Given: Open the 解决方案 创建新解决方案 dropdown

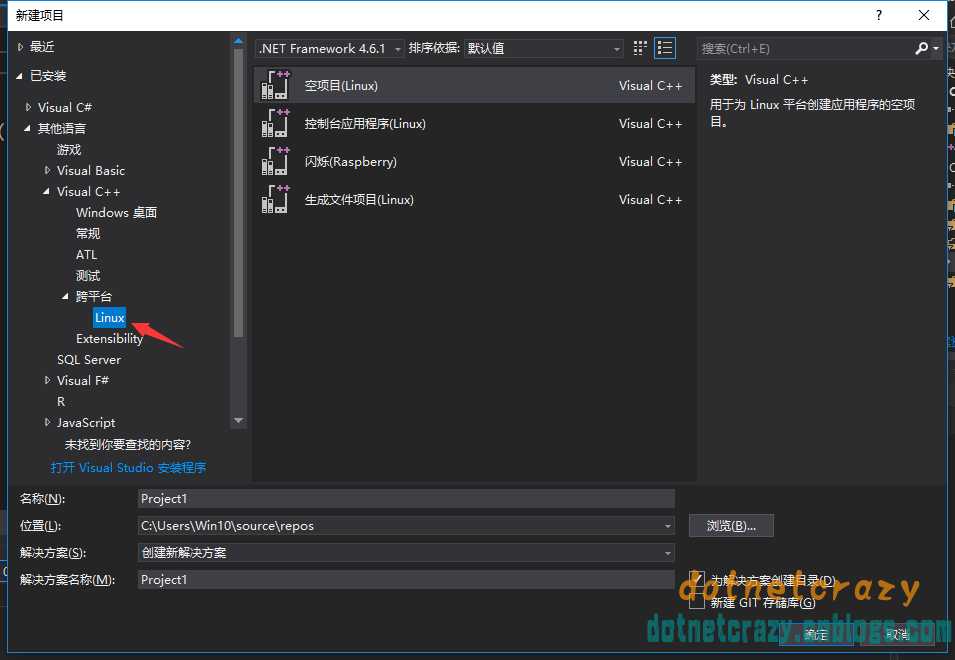Looking at the screenshot, I should tap(406, 552).
